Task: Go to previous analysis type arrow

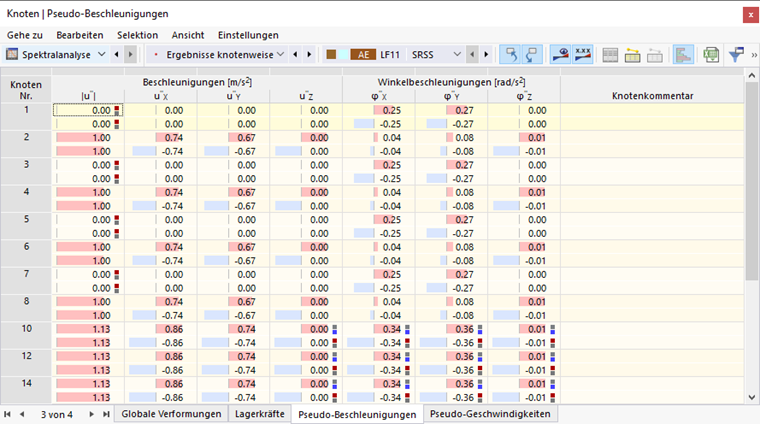Action: point(116,54)
